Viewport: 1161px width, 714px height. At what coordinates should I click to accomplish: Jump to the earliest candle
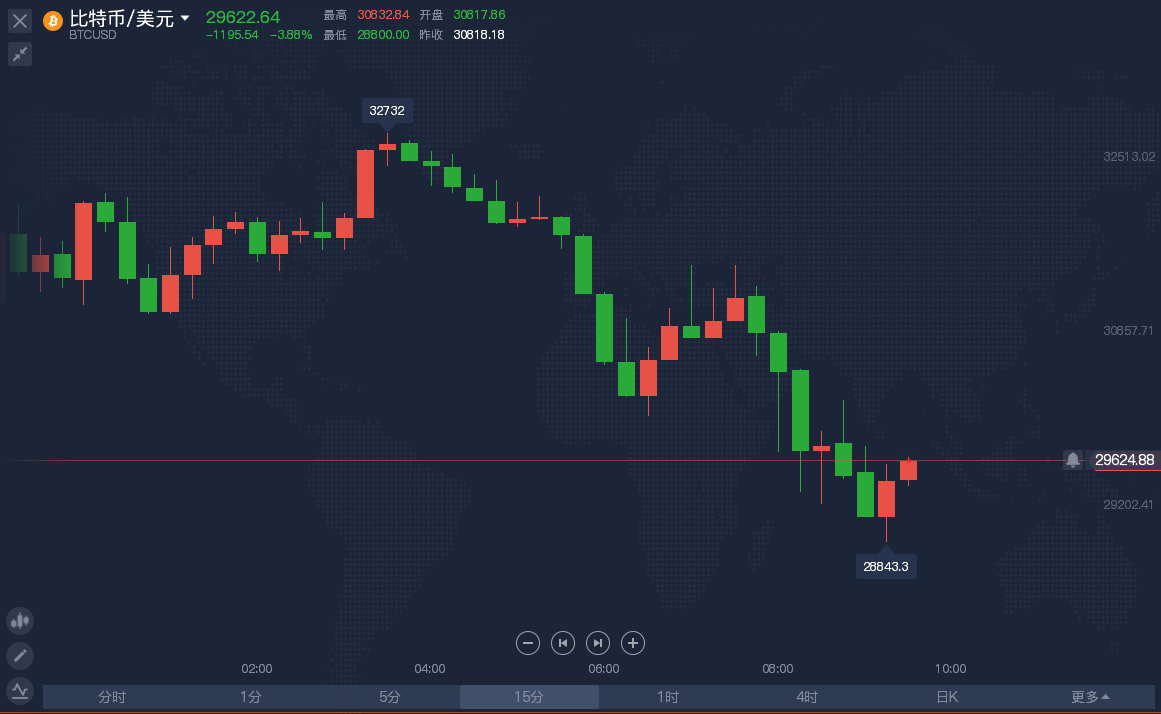(x=563, y=643)
